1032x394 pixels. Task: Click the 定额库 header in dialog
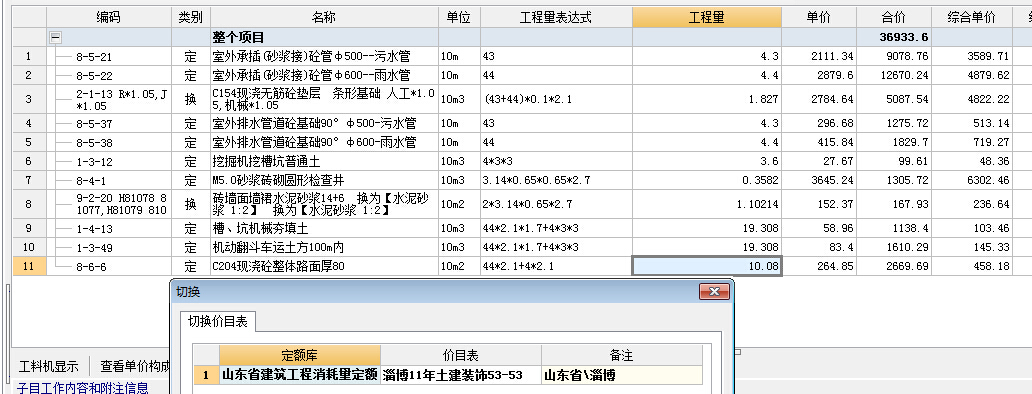[299, 356]
